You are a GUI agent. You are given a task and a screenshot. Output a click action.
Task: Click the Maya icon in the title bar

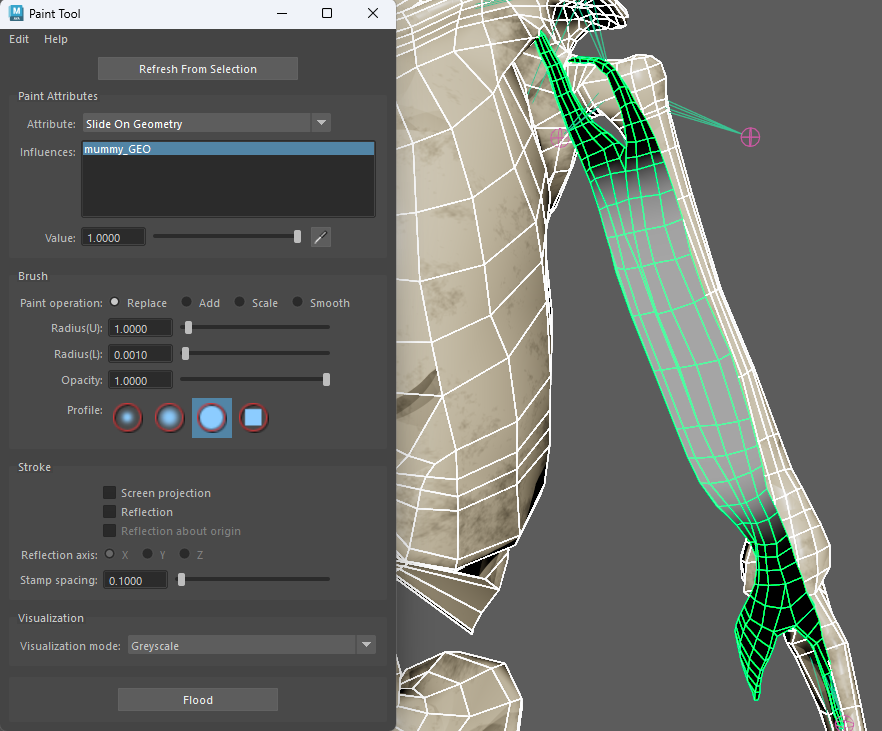(x=13, y=13)
